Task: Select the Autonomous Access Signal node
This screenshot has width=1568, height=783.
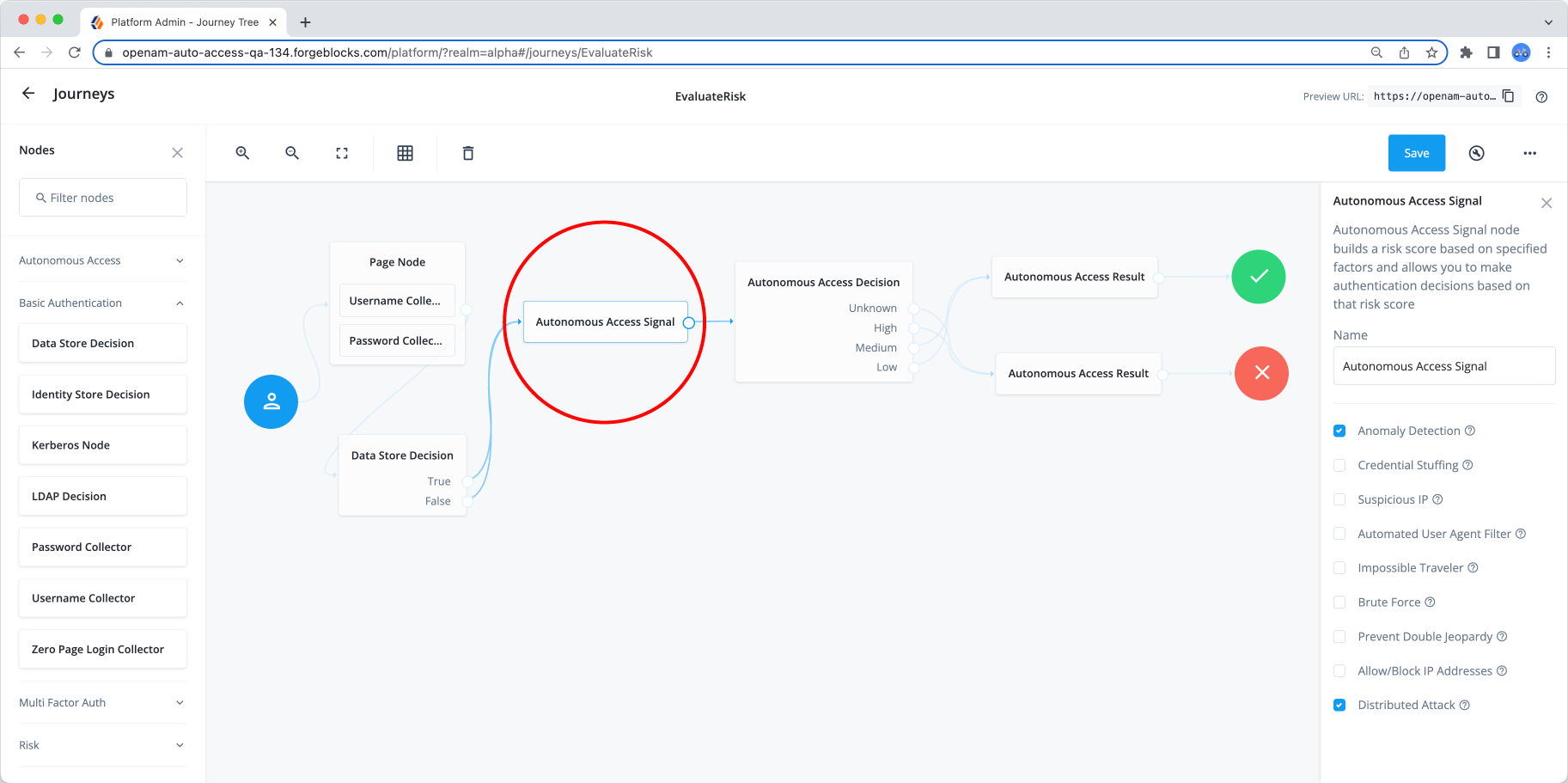Action: point(606,322)
